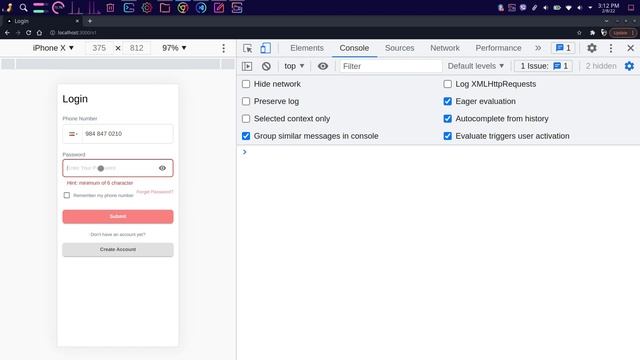Open the browser home page

[x=39, y=33]
